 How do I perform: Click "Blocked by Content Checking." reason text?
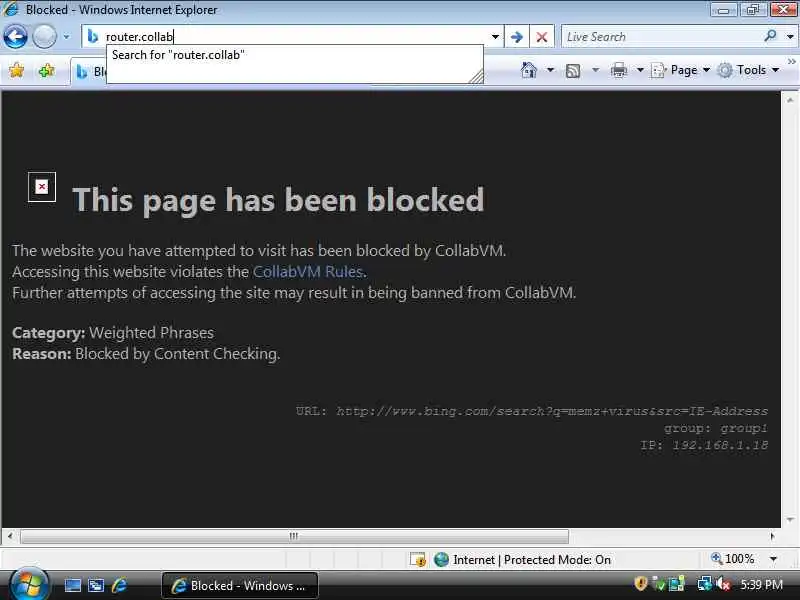[178, 354]
